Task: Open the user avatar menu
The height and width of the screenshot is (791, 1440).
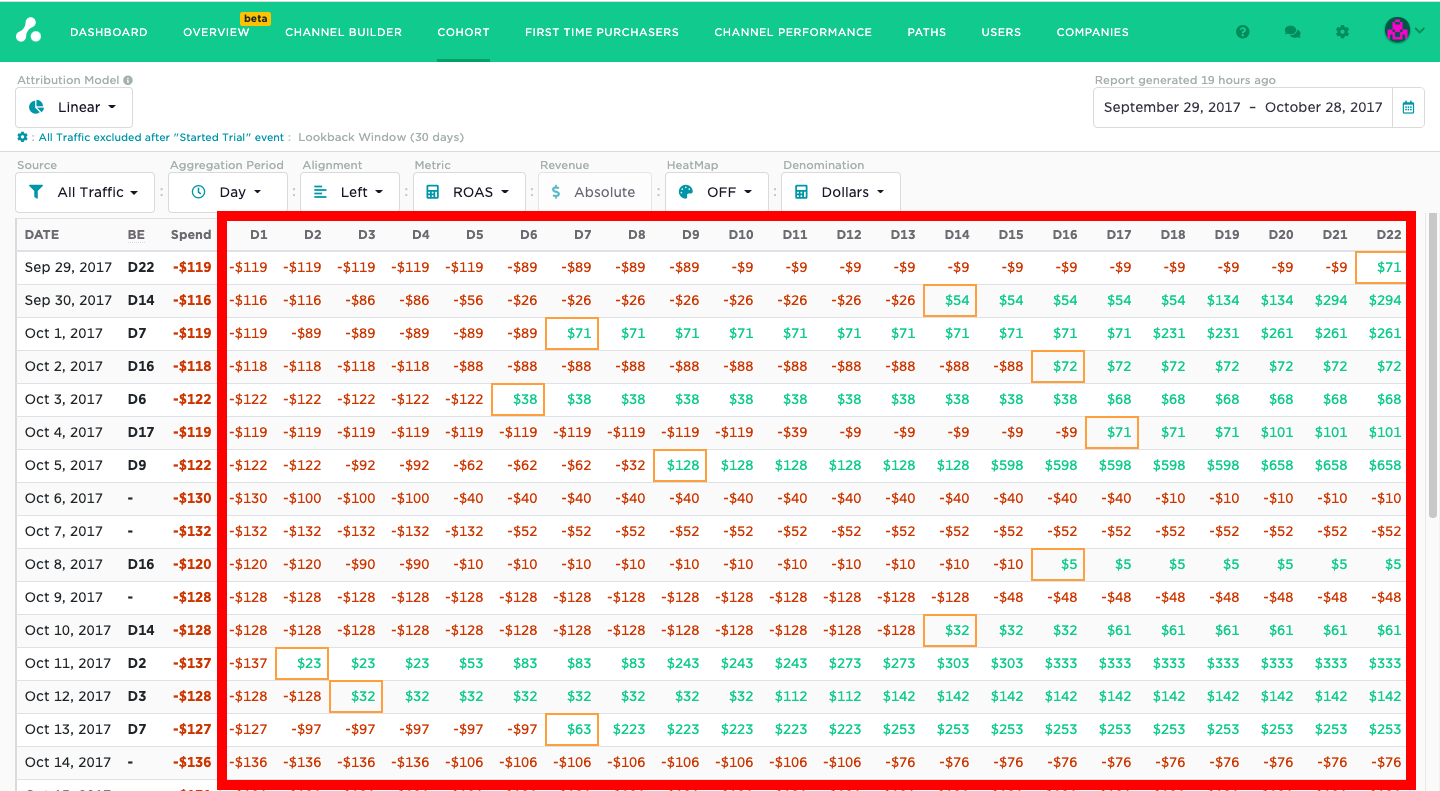Action: point(1404,31)
